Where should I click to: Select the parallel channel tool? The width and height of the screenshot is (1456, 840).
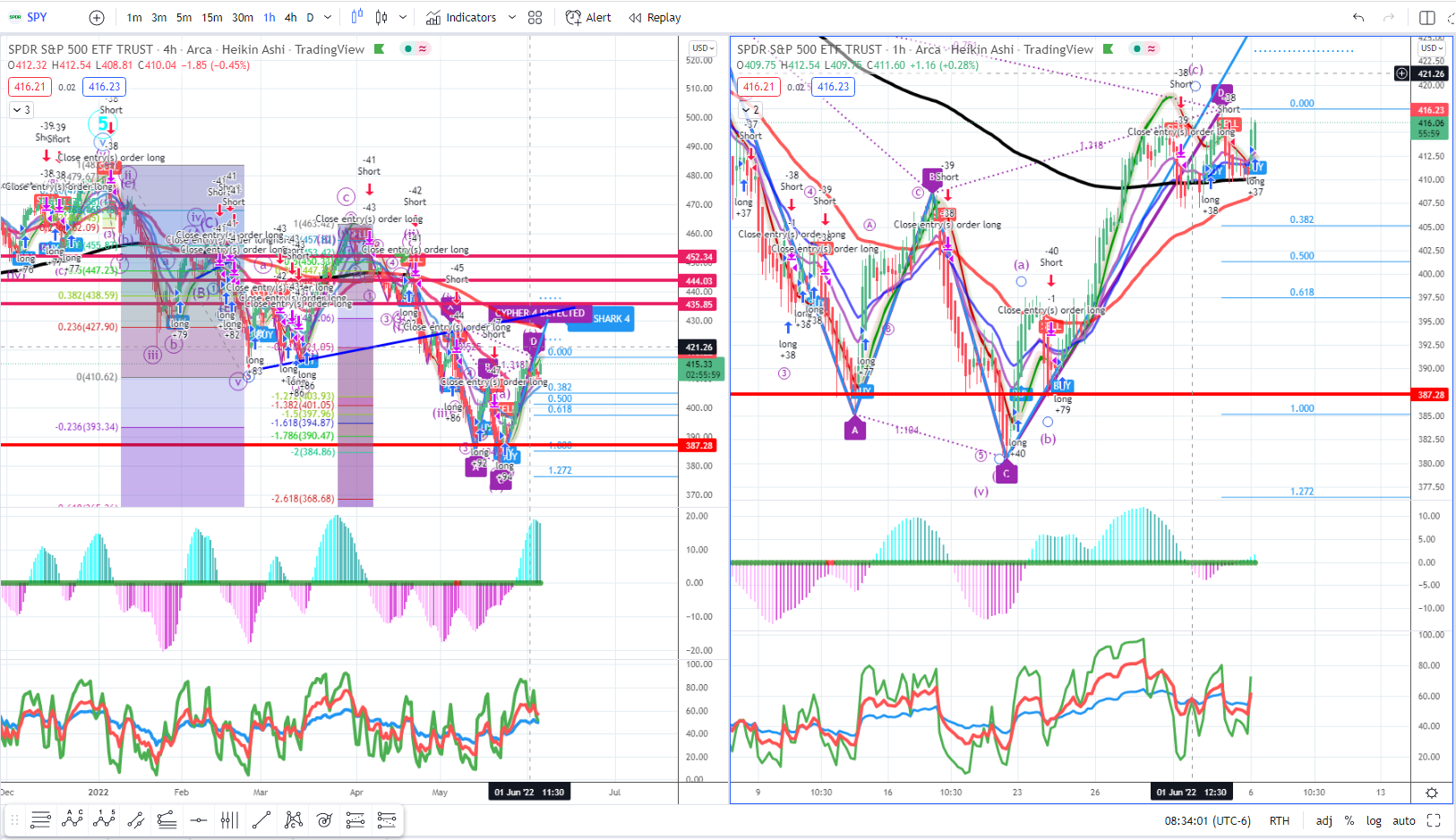pyautogui.click(x=135, y=819)
